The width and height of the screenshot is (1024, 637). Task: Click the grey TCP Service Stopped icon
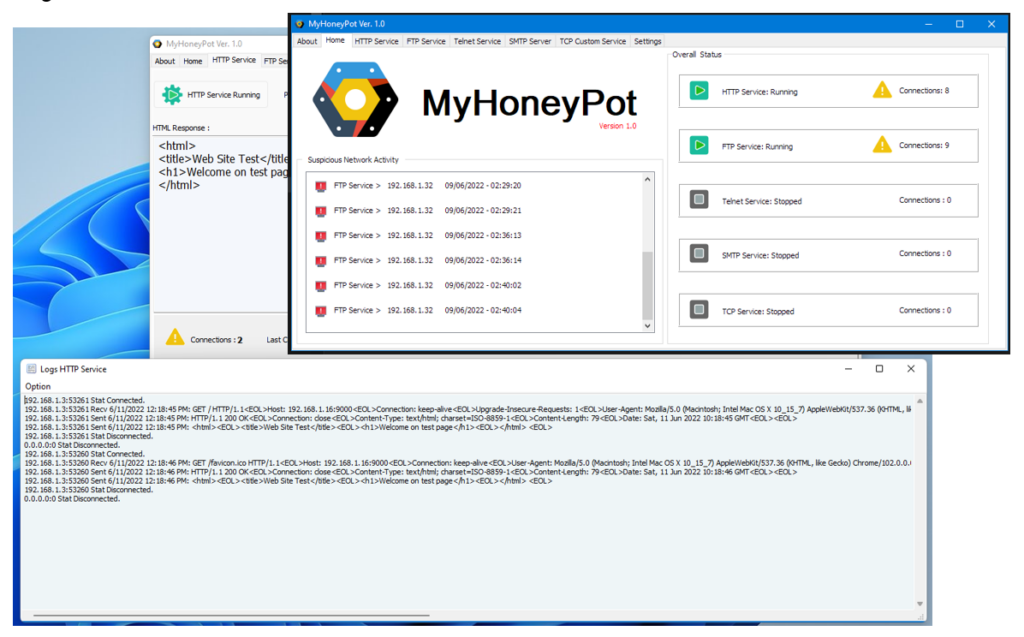(699, 309)
